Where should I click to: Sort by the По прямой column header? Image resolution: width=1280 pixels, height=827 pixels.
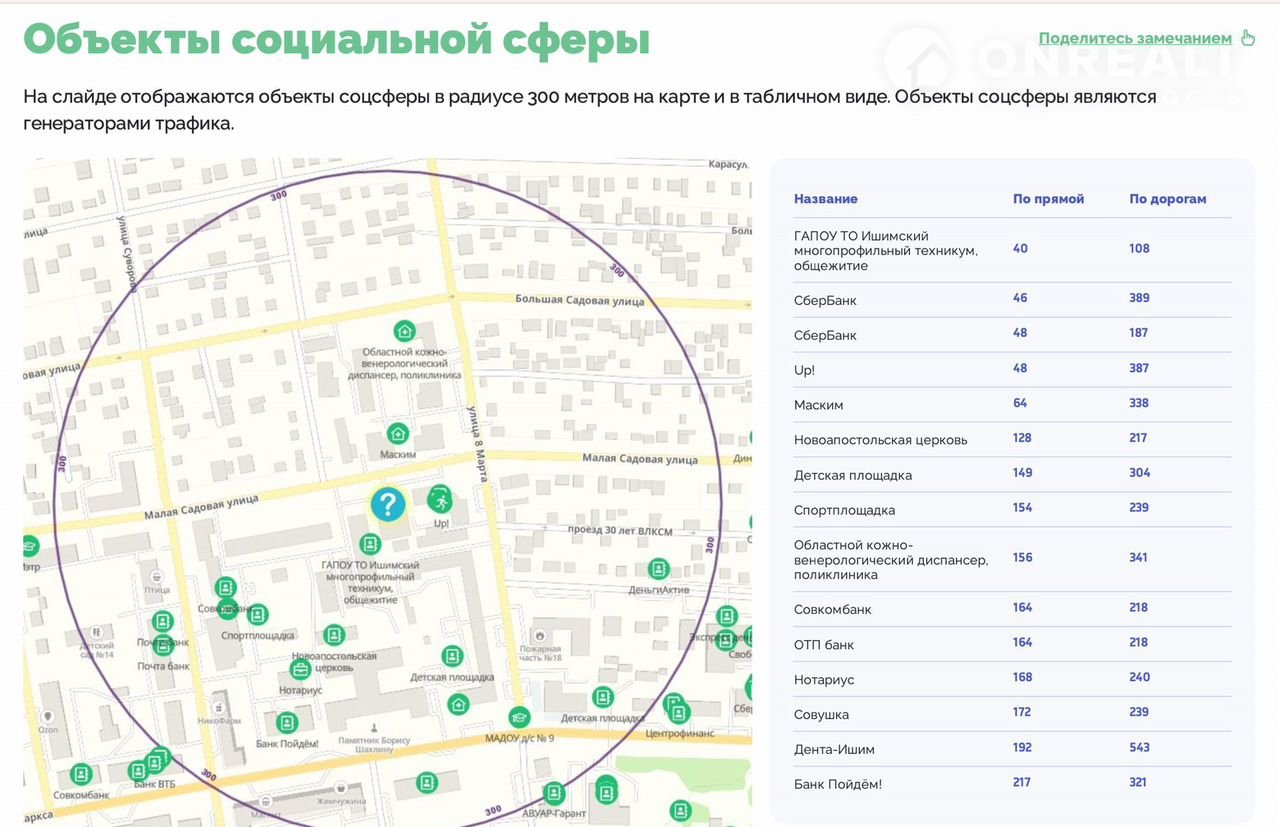(x=1048, y=199)
